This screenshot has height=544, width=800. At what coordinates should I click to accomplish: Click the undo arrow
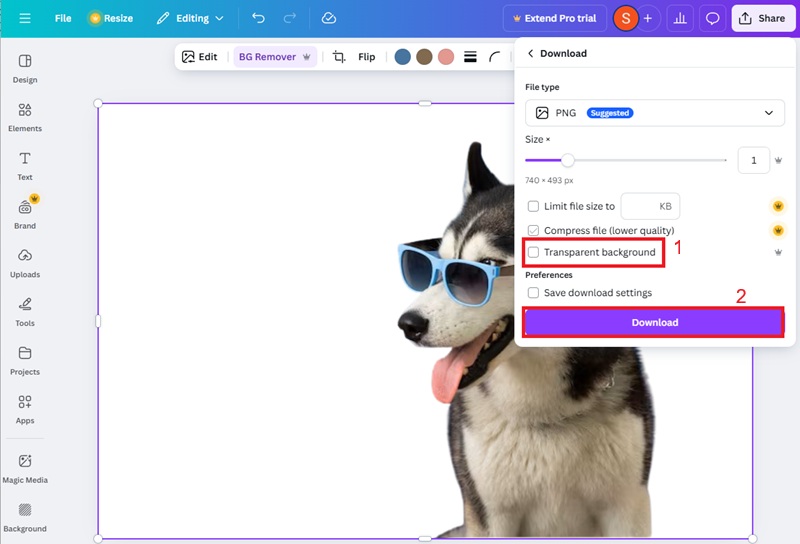click(x=259, y=18)
